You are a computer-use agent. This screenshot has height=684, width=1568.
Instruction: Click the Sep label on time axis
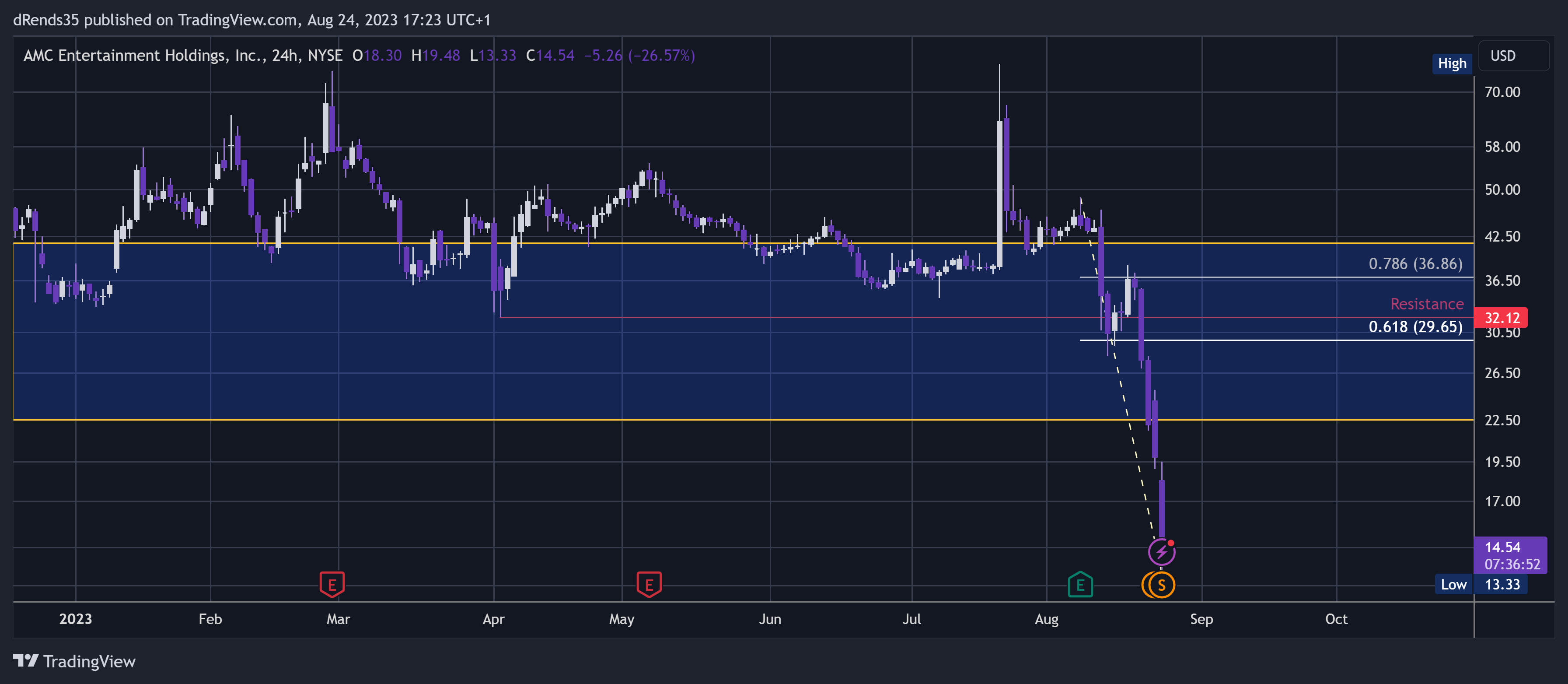coord(1201,619)
